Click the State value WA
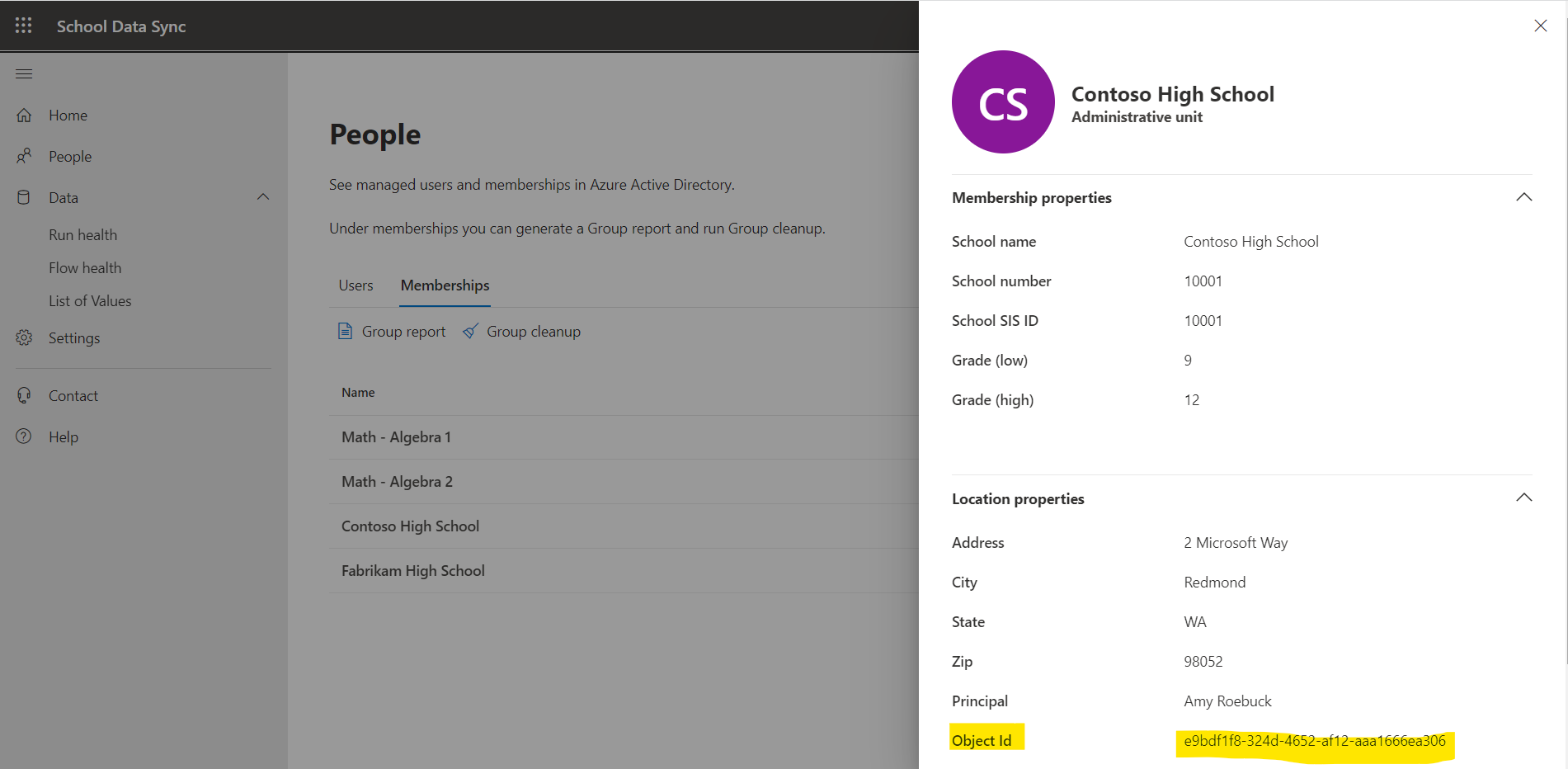Viewport: 1568px width, 769px height. coord(1194,621)
